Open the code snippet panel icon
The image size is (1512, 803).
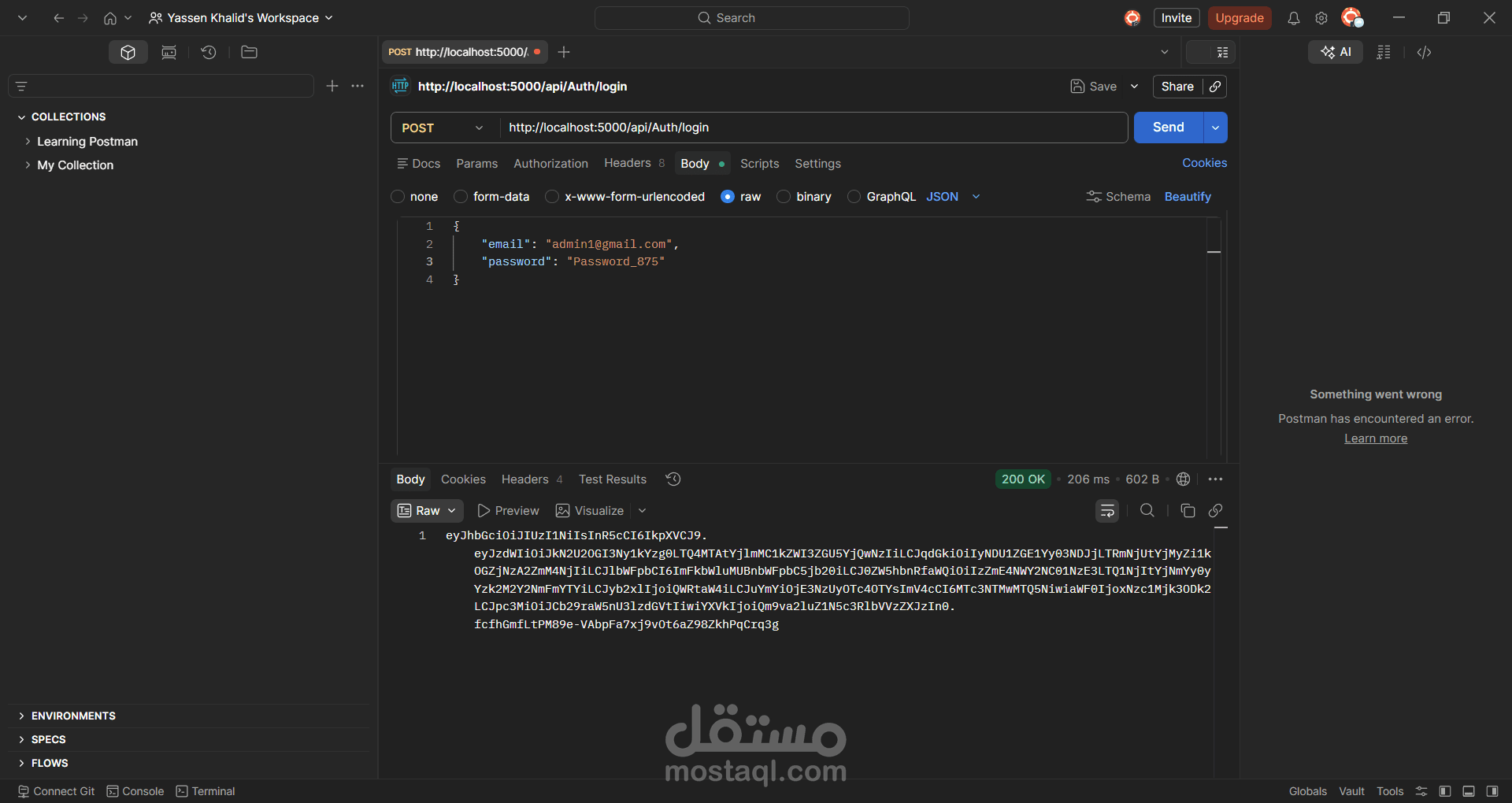click(1424, 52)
